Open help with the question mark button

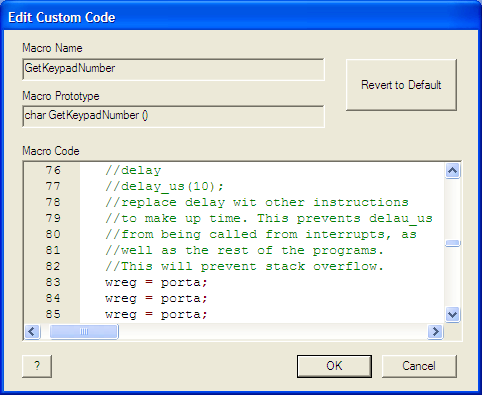37,366
